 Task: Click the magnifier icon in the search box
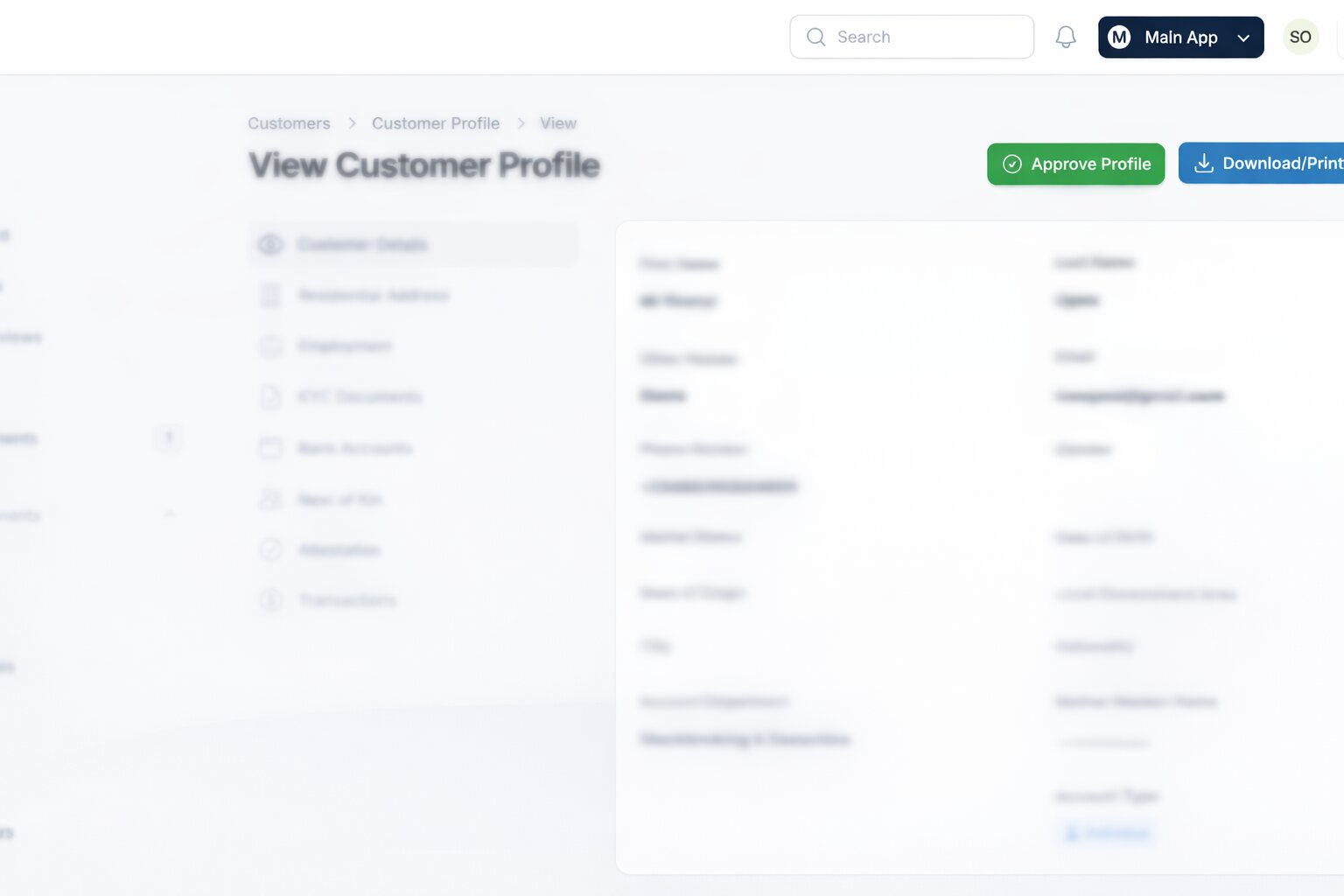[815, 37]
